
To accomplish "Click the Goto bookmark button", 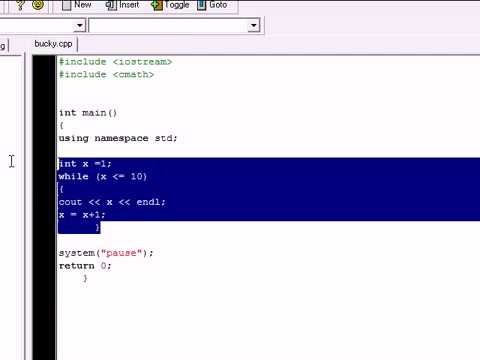I will click(x=212, y=5).
